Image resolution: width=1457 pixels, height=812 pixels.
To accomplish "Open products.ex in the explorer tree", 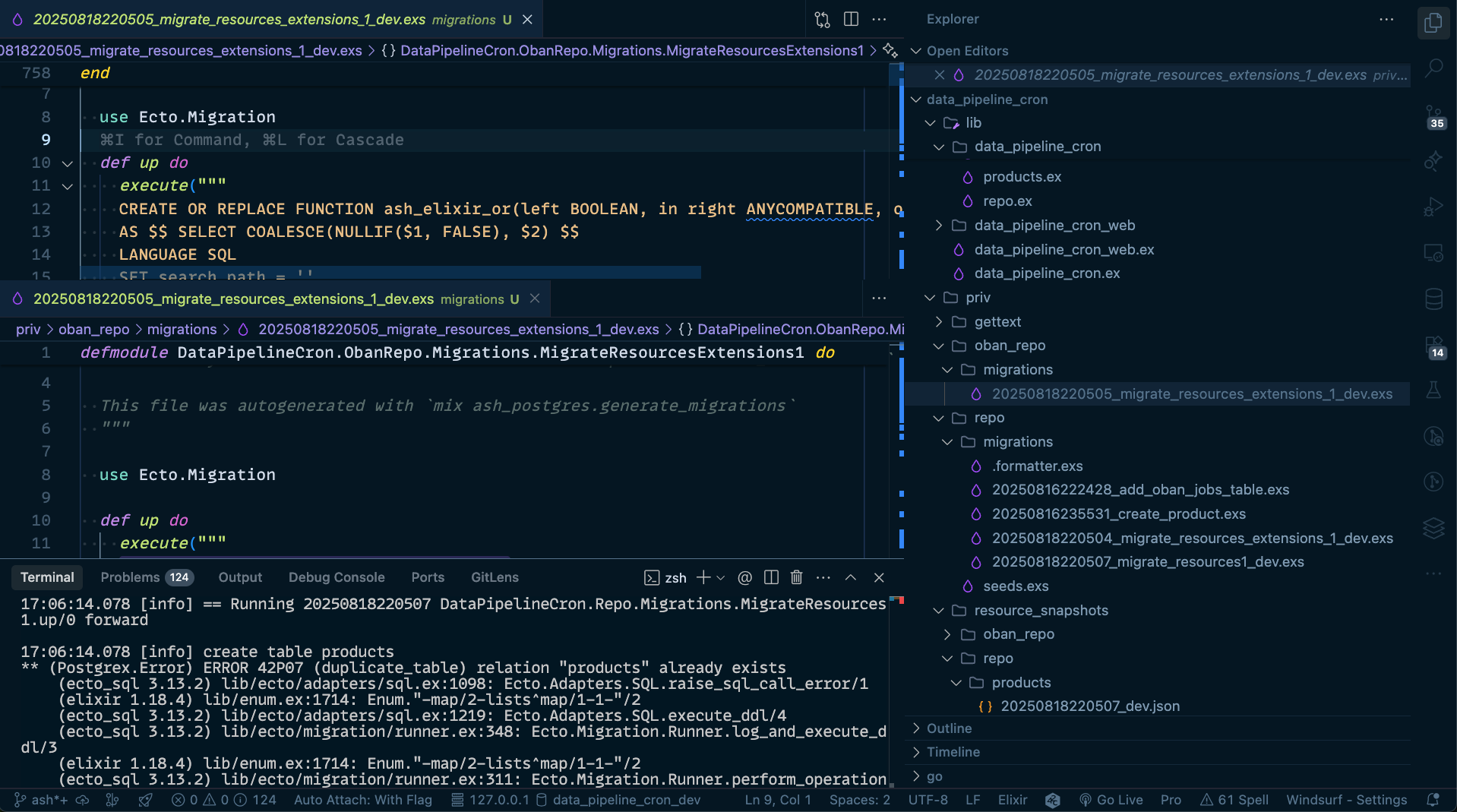I will click(1022, 177).
